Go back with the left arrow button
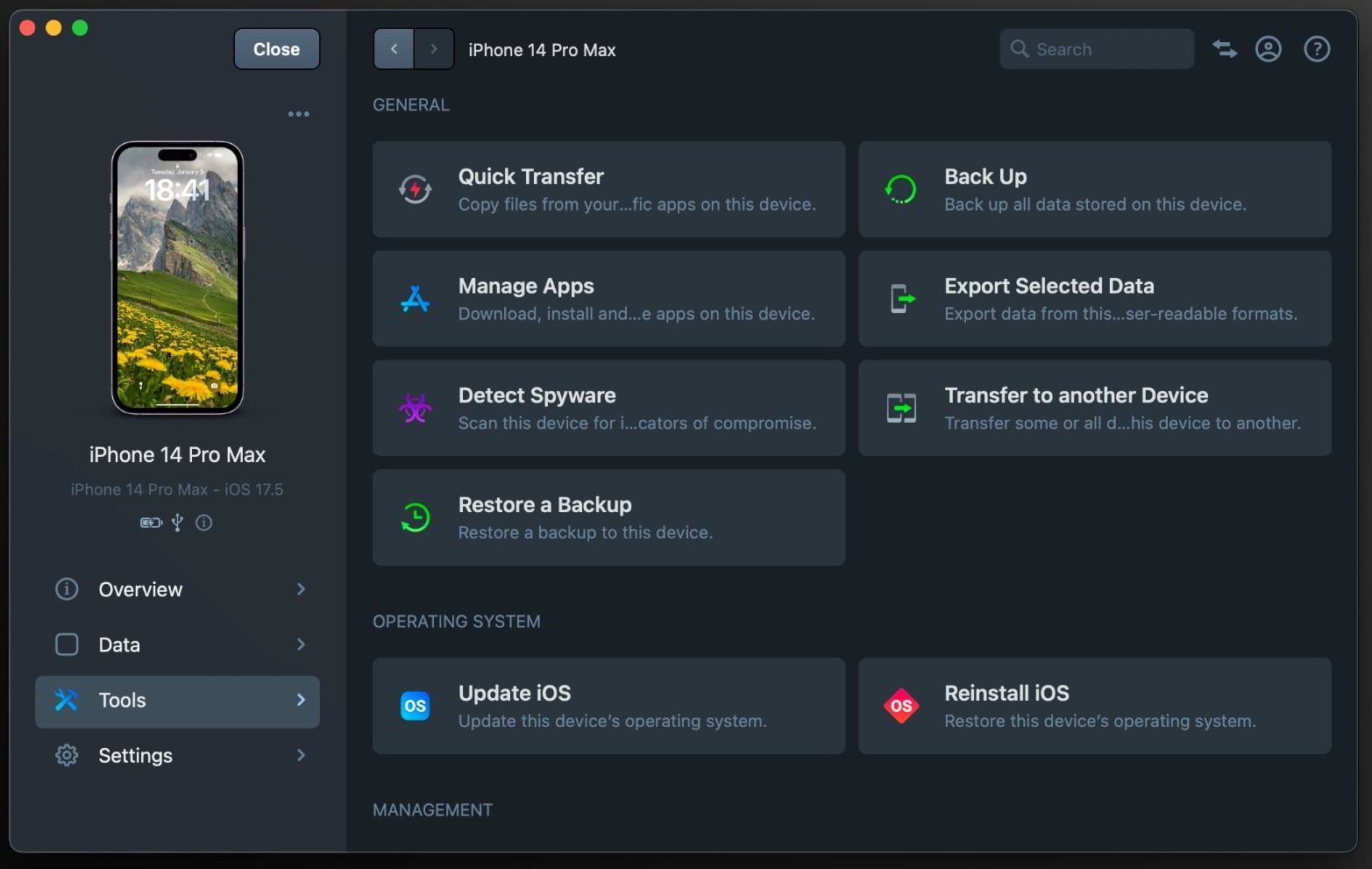Screen dimensions: 1372x869 pos(394,49)
